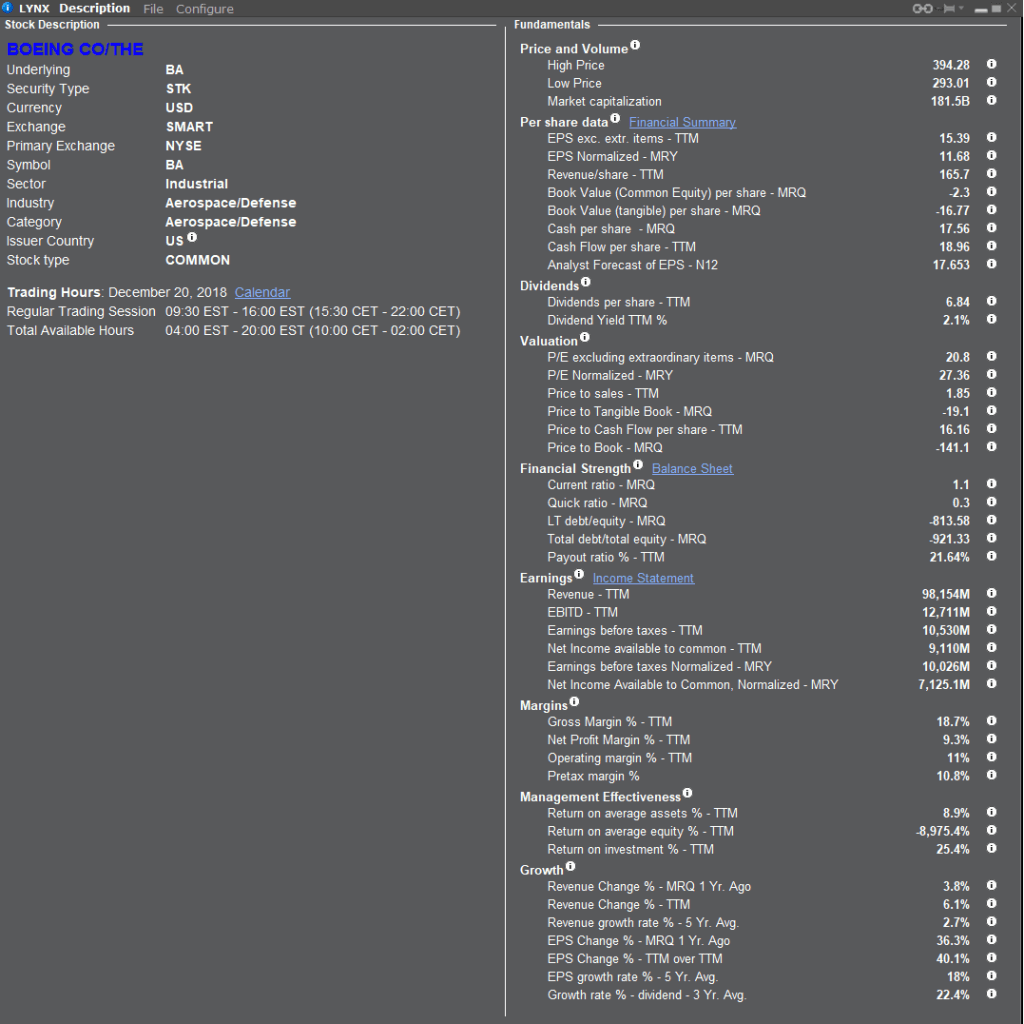Click the EPS Change TTM over TTM value 40.1%

point(953,959)
